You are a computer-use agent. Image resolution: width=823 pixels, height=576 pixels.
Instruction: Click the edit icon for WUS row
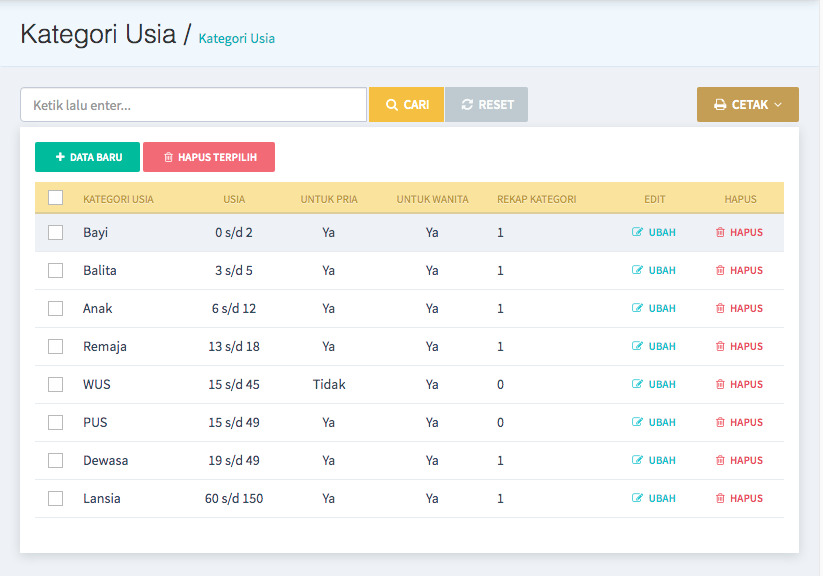click(x=637, y=385)
